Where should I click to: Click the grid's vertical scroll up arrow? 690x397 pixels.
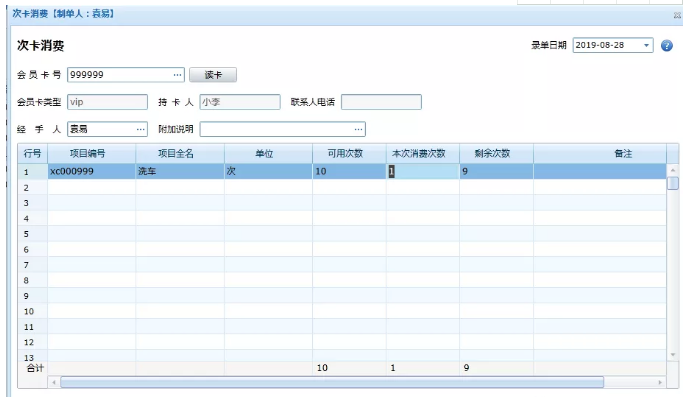coord(673,169)
